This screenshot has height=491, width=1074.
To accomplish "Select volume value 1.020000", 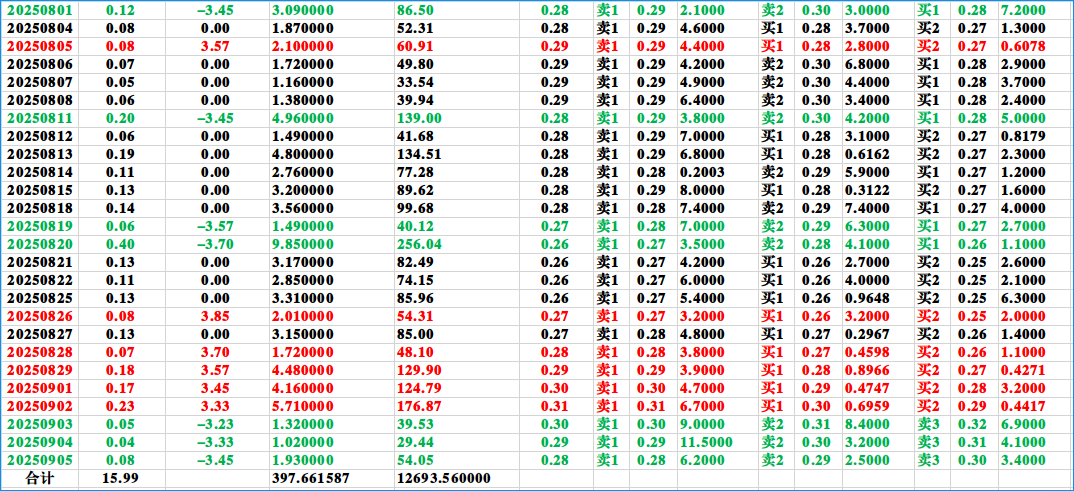I will (303, 442).
